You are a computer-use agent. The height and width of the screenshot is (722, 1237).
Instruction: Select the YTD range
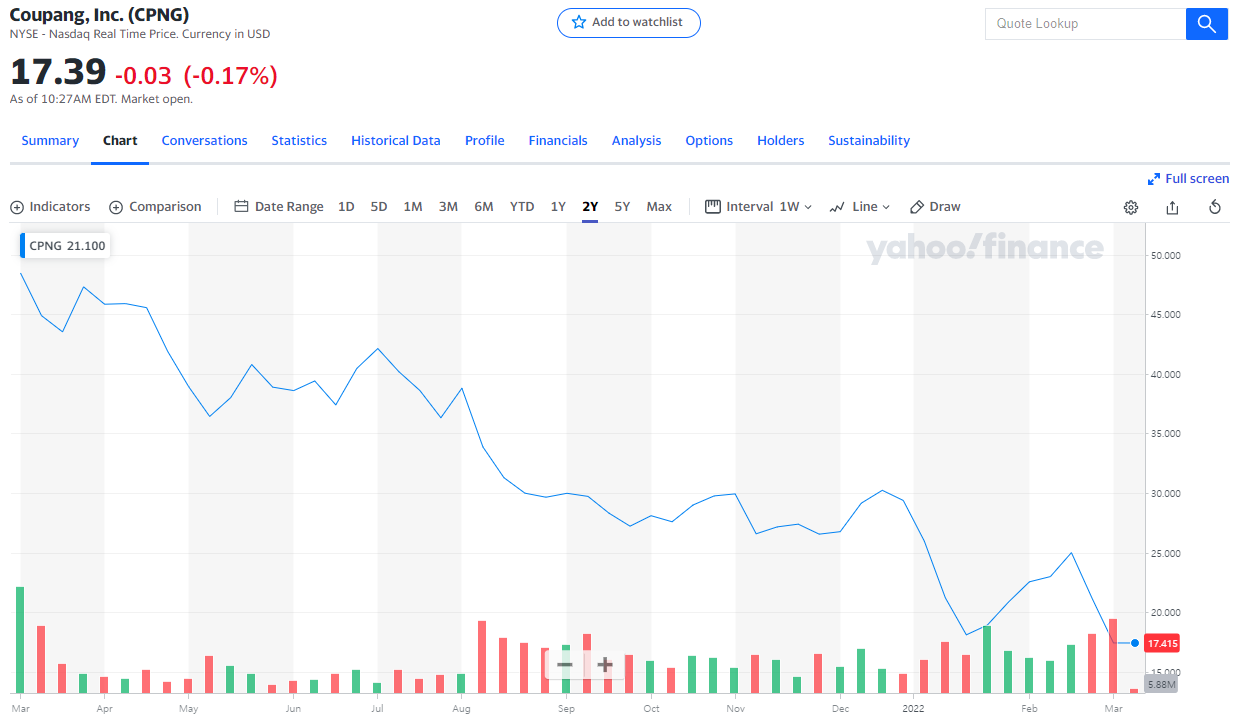[x=522, y=207]
